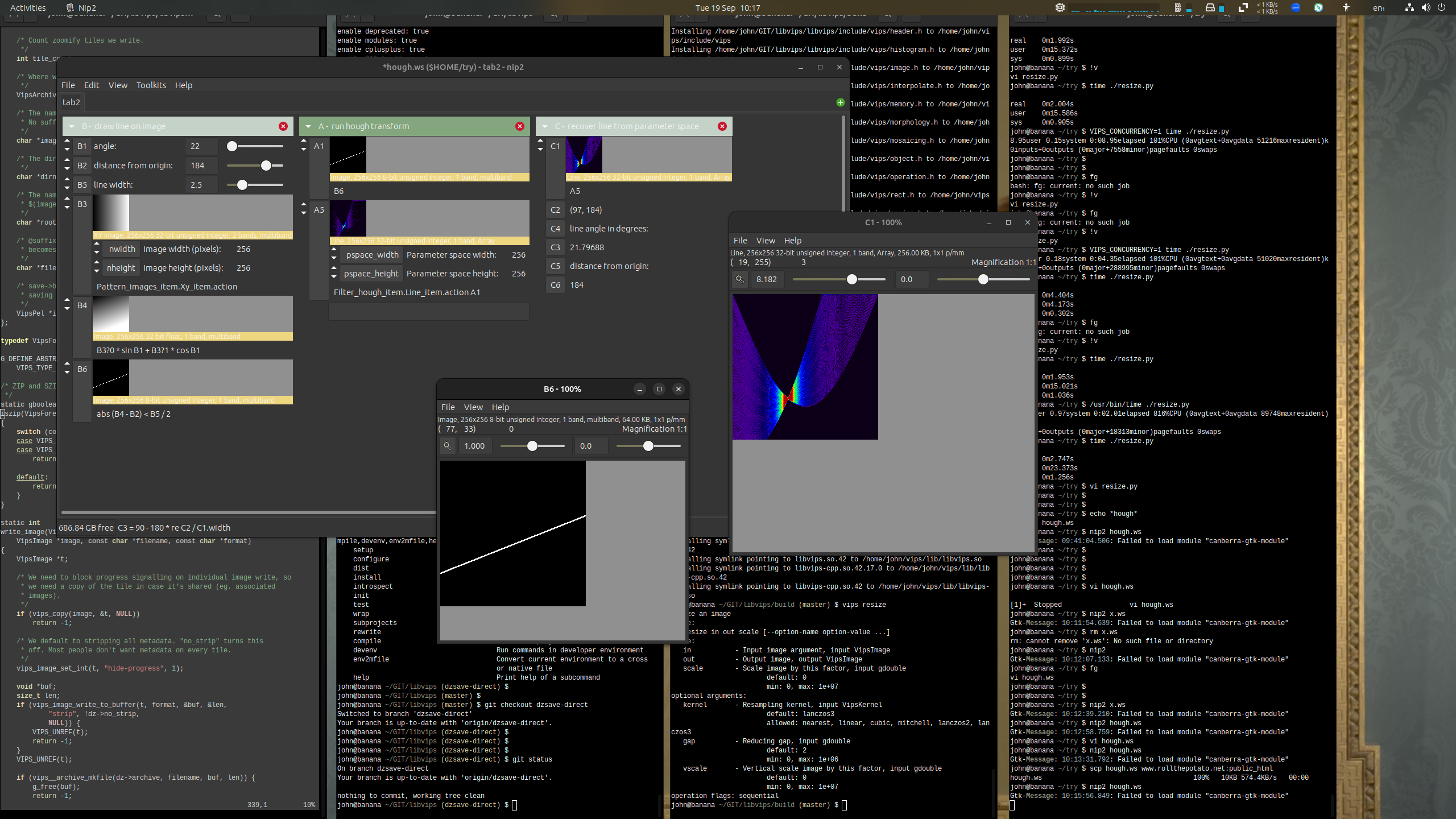This screenshot has width=1456, height=819.
Task: Open the sound volume icon in top bar
Action: (x=1425, y=7)
